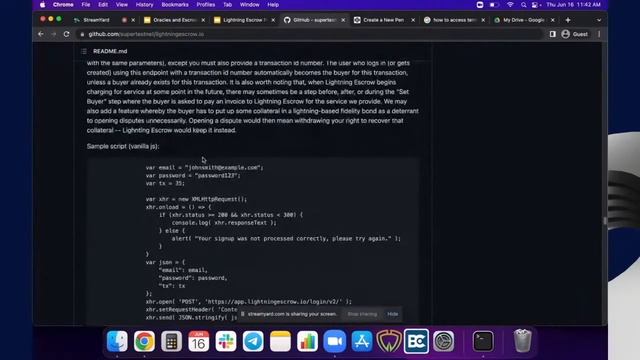640x360 pixels.
Task: Open a new tab with plus button
Action: point(568,20)
